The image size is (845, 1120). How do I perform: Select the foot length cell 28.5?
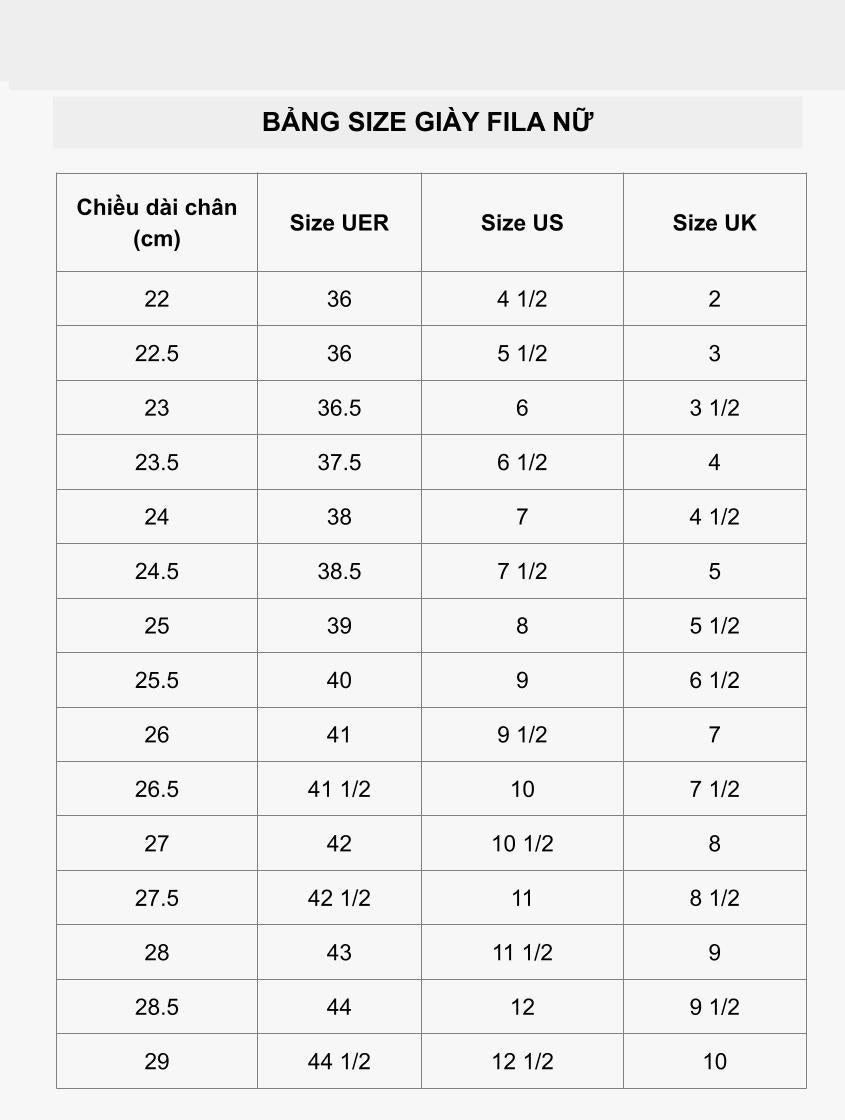157,1007
